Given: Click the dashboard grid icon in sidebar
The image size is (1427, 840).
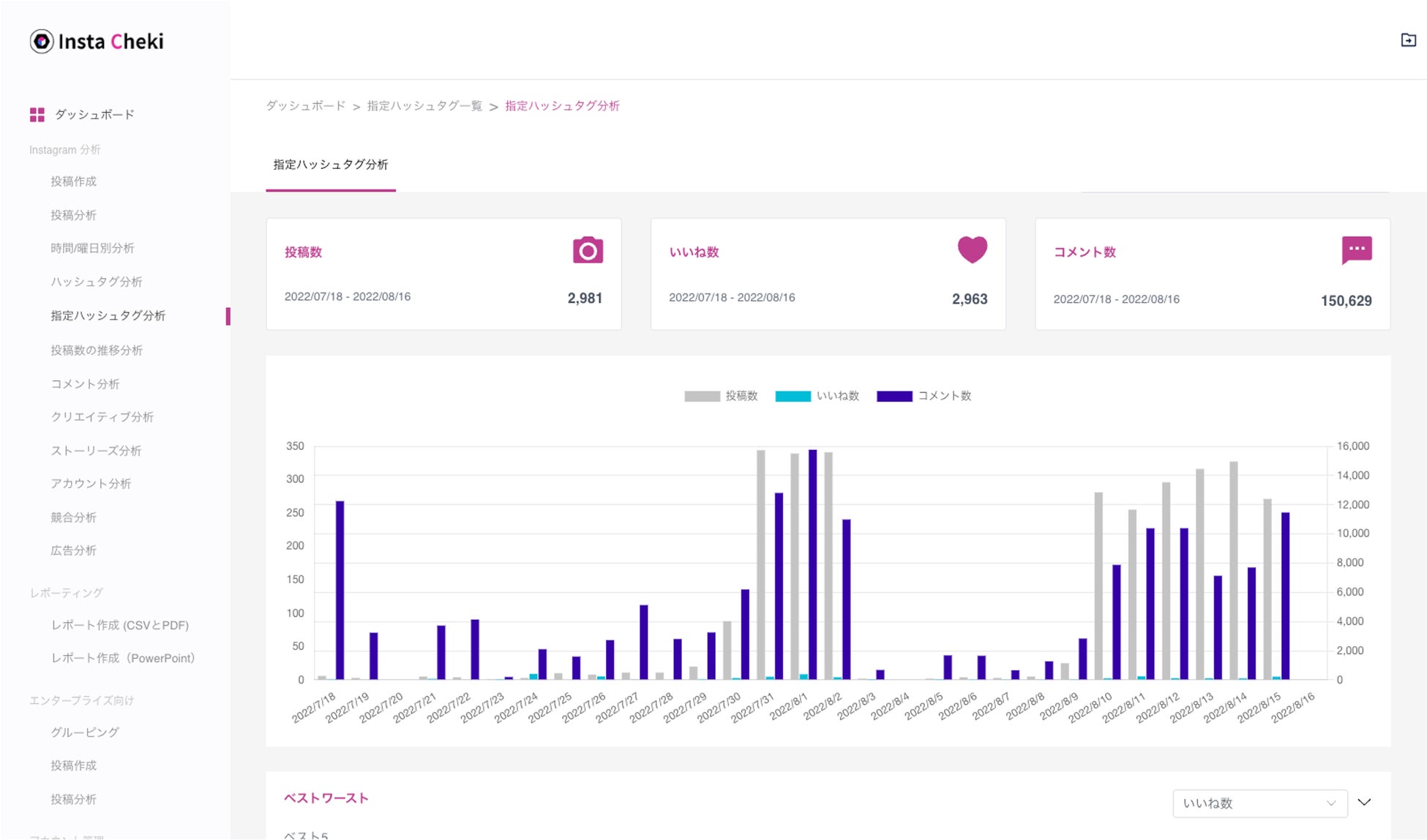Looking at the screenshot, I should [x=37, y=115].
